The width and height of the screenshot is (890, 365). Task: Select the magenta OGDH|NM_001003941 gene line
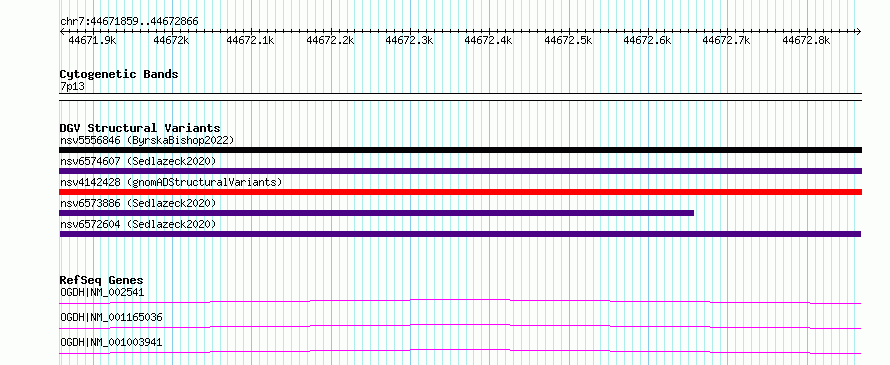[460, 351]
